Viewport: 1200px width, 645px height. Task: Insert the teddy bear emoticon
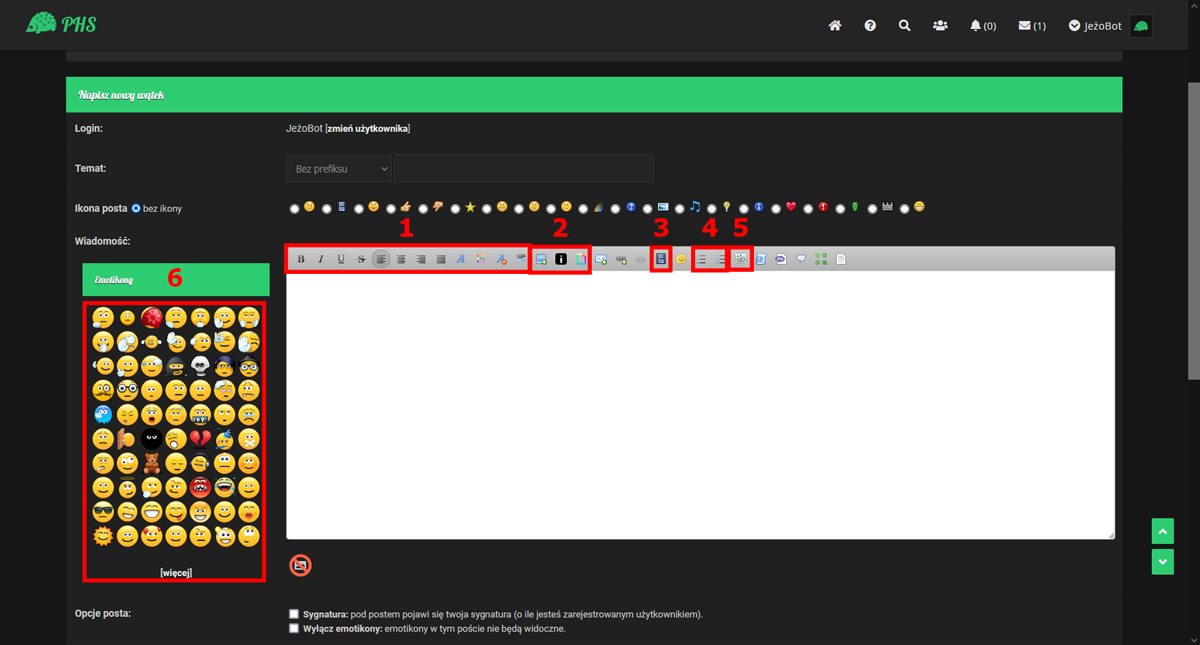pos(151,463)
